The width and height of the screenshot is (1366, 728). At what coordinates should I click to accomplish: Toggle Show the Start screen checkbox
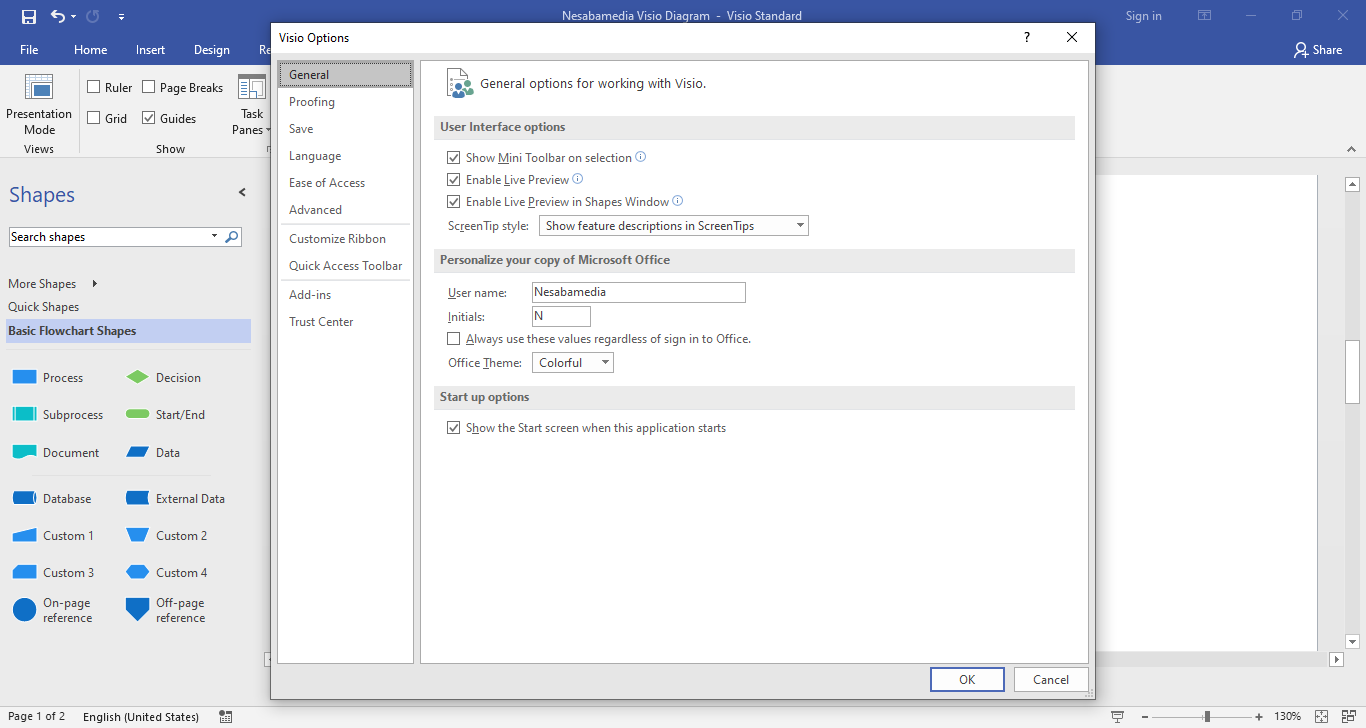(x=454, y=428)
